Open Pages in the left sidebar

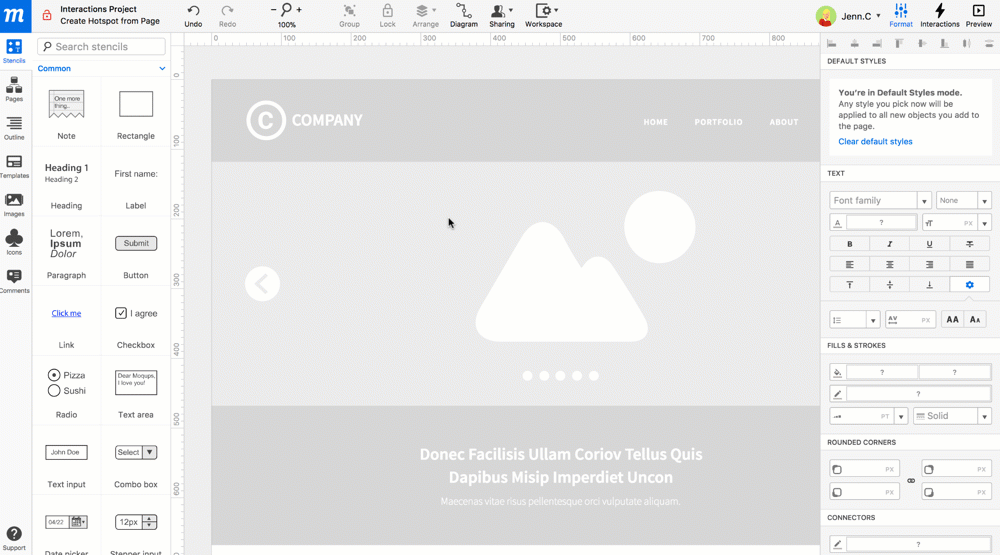[14, 90]
